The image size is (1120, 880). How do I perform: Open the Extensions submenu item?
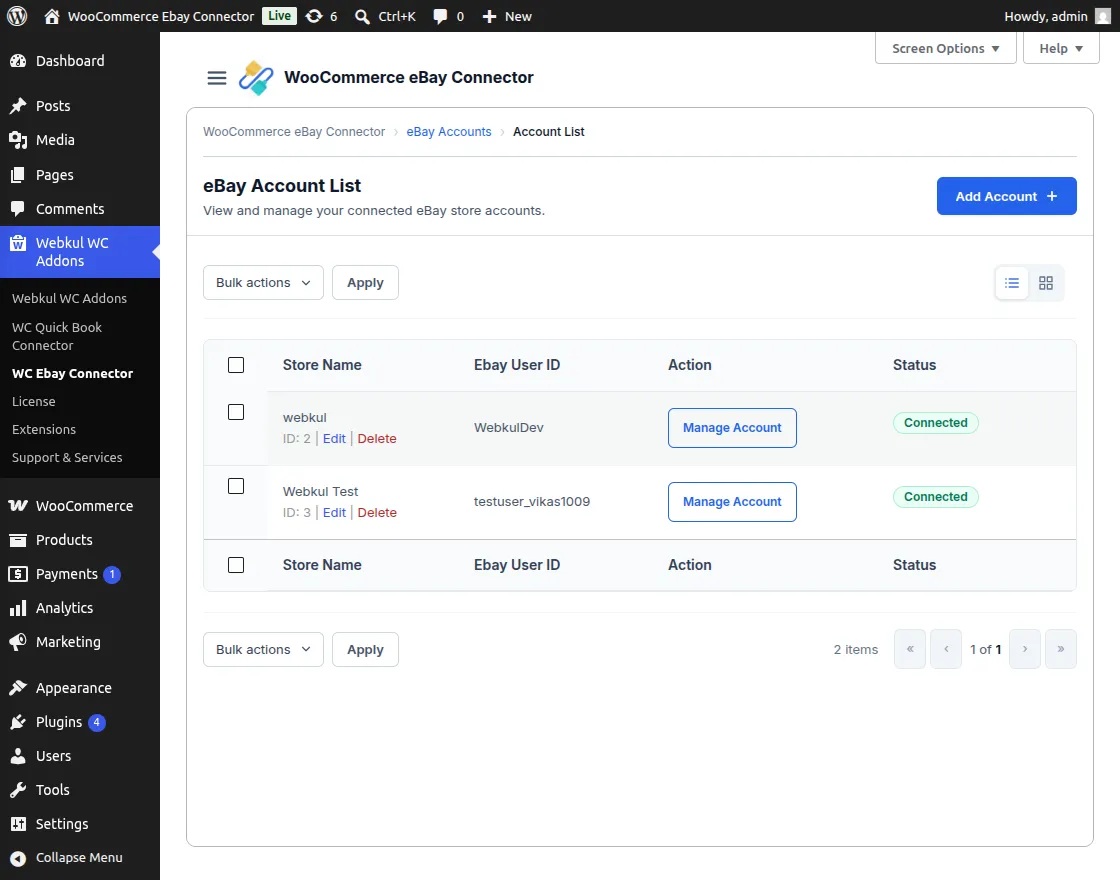point(44,429)
